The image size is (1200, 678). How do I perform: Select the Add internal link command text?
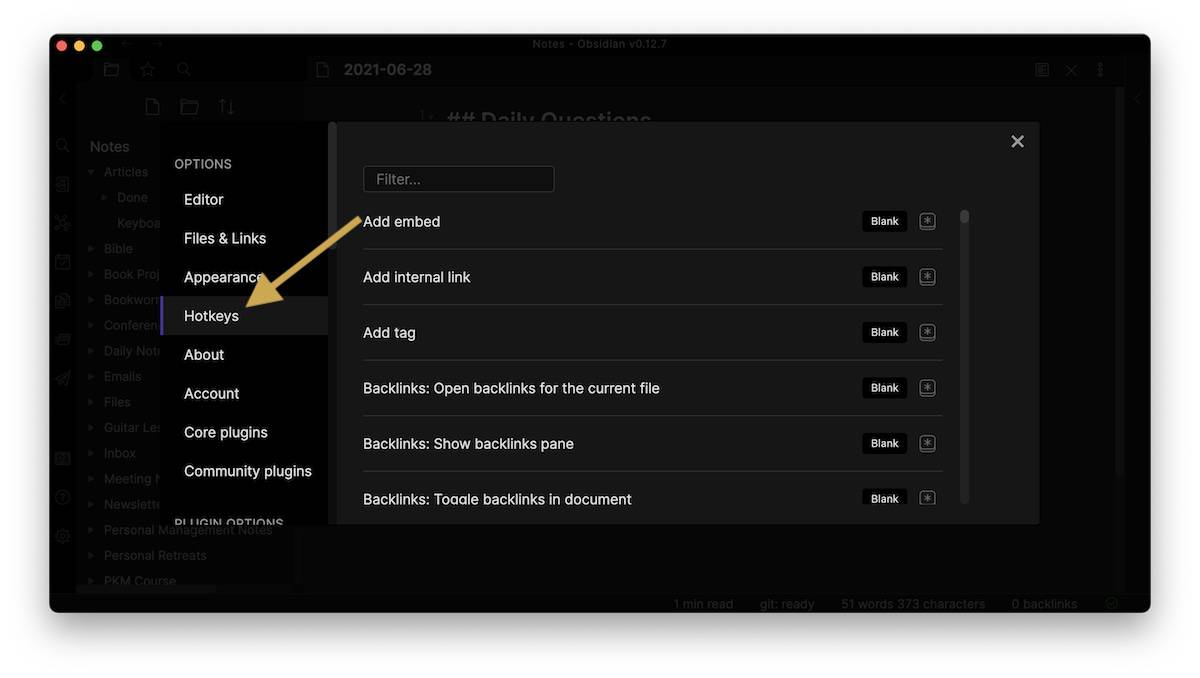click(416, 277)
